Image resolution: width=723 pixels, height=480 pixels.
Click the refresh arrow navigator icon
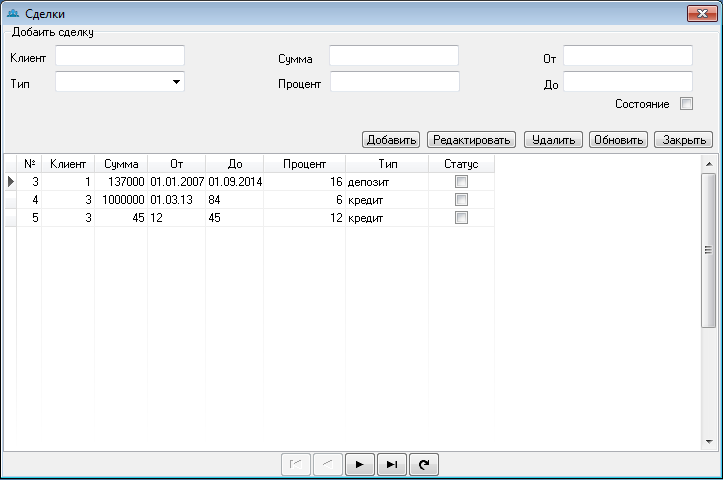click(x=424, y=464)
